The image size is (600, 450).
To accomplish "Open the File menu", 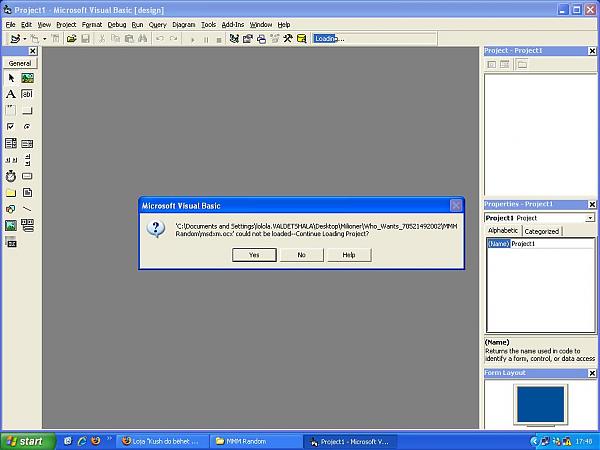I will tap(10, 24).
